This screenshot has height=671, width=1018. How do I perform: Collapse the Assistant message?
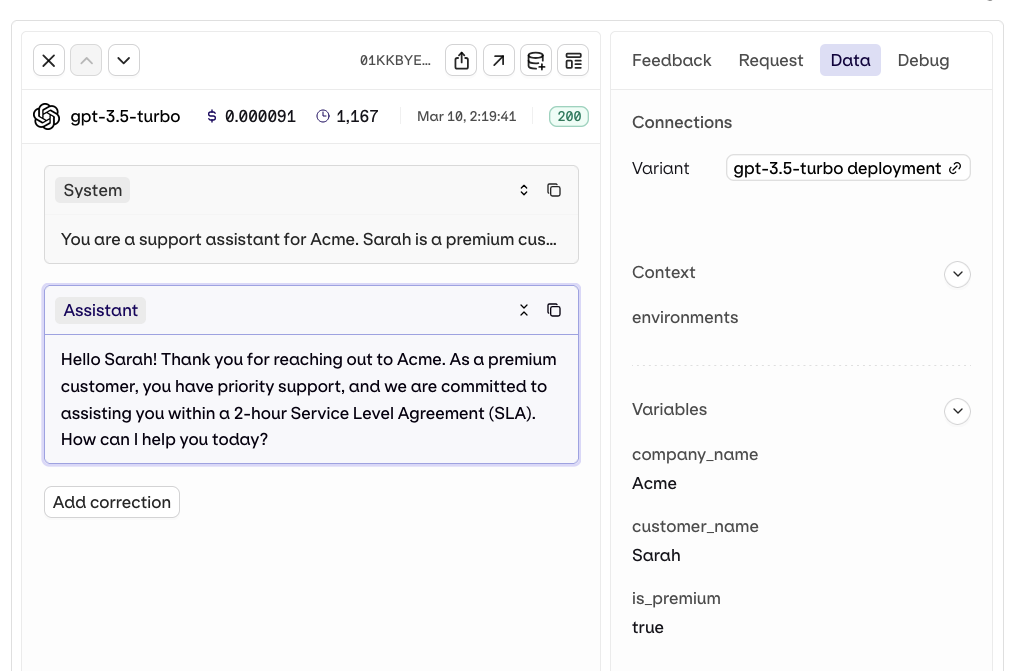click(524, 310)
